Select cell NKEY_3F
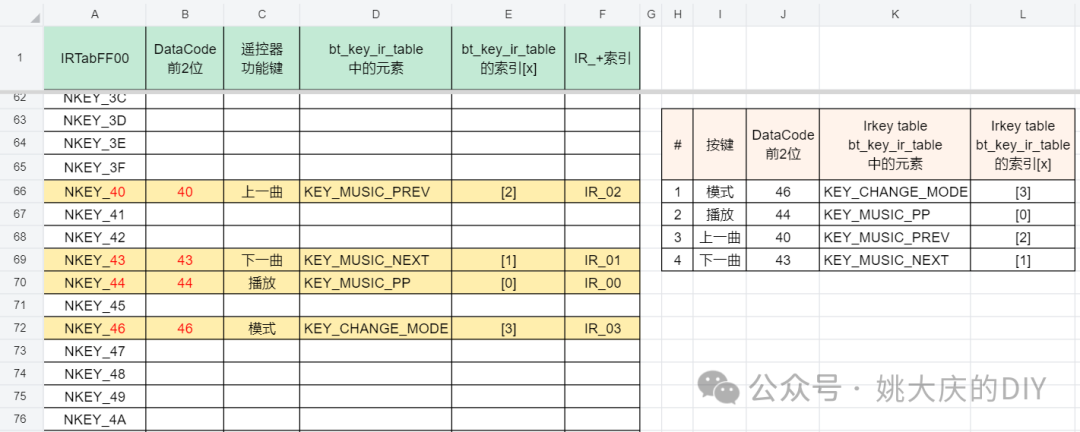The height and width of the screenshot is (432, 1080). [x=94, y=167]
